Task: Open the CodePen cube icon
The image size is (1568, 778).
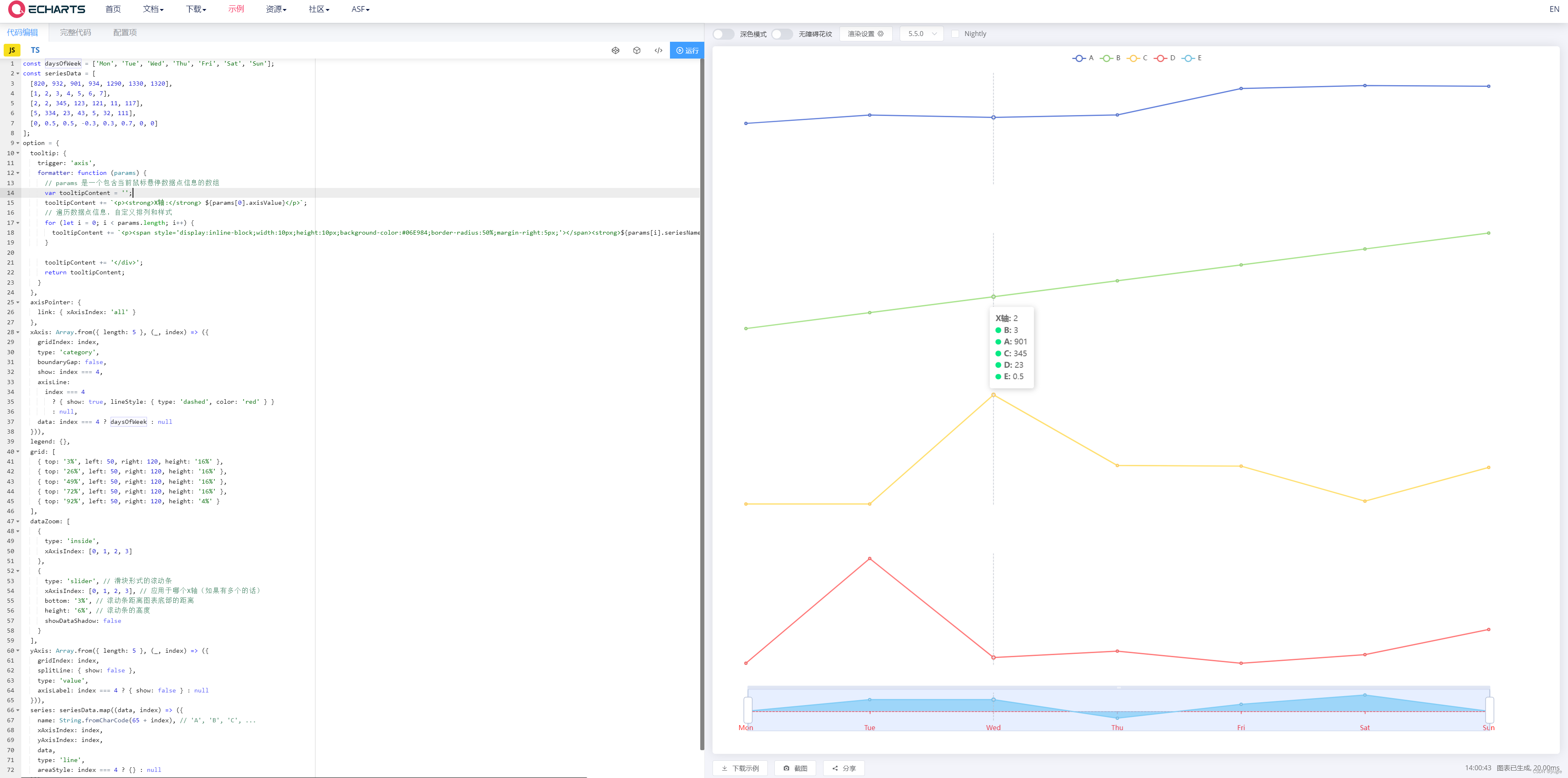Action: 637,50
